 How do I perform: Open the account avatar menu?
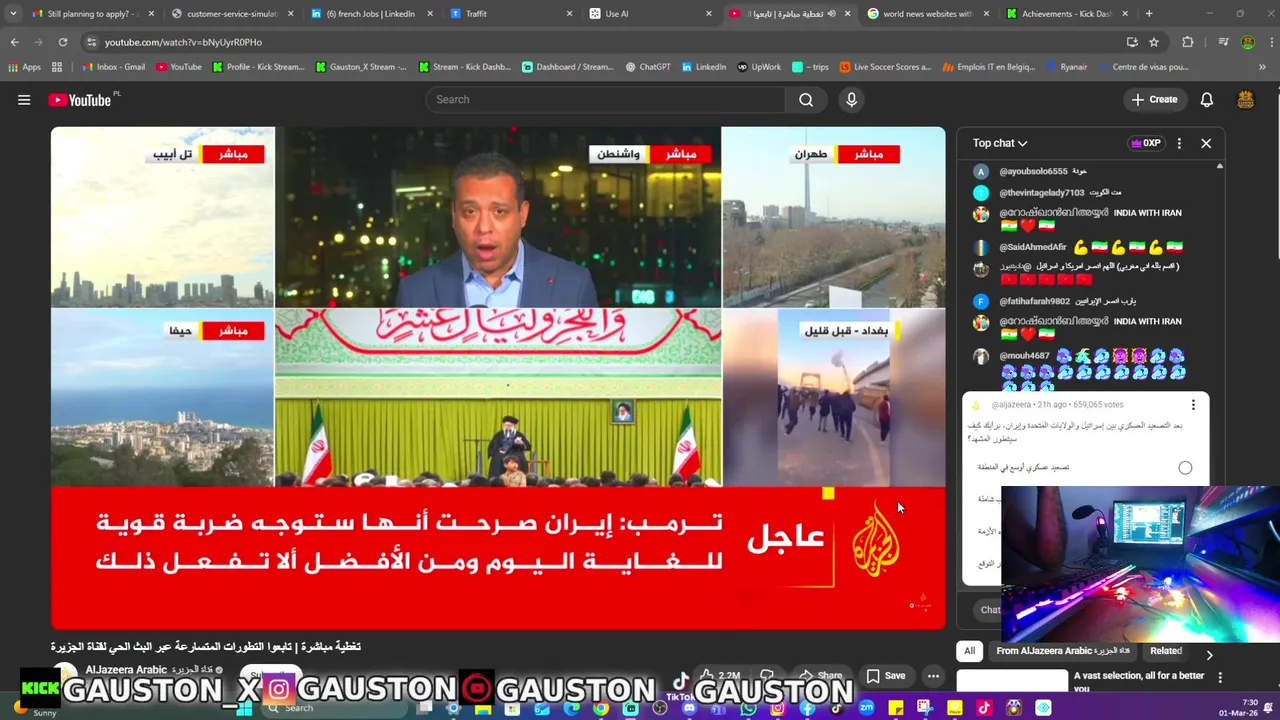click(x=1246, y=100)
